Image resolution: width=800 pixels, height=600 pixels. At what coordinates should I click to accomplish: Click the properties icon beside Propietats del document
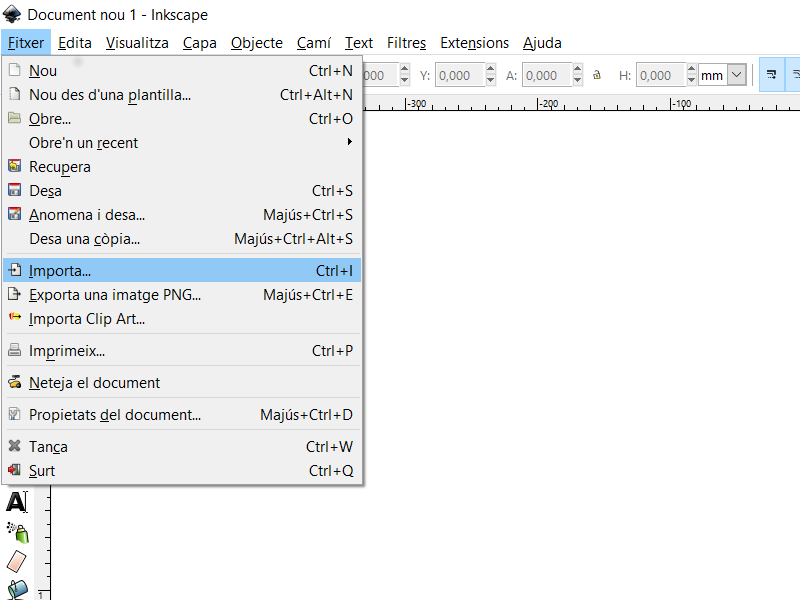point(15,414)
